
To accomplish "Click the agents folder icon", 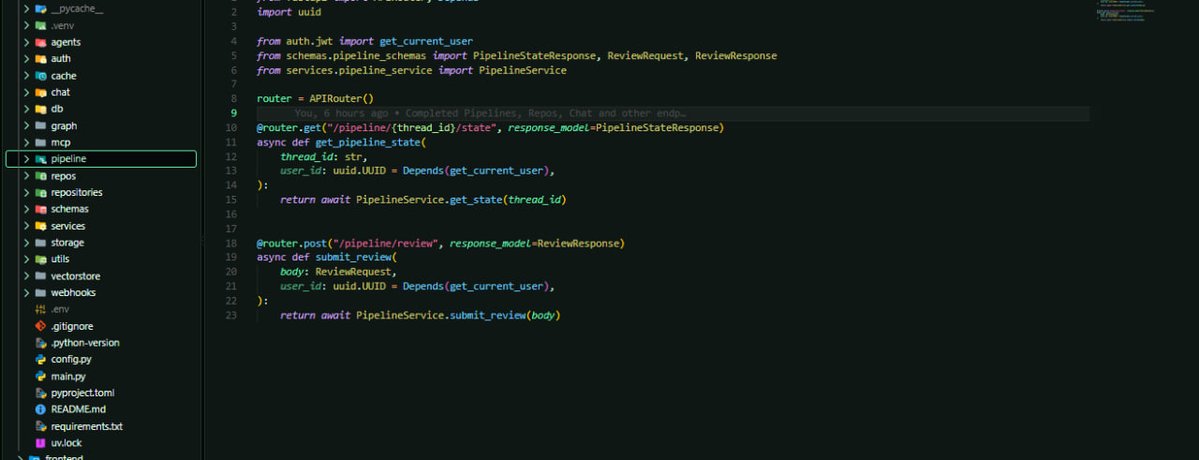I will 41,42.
